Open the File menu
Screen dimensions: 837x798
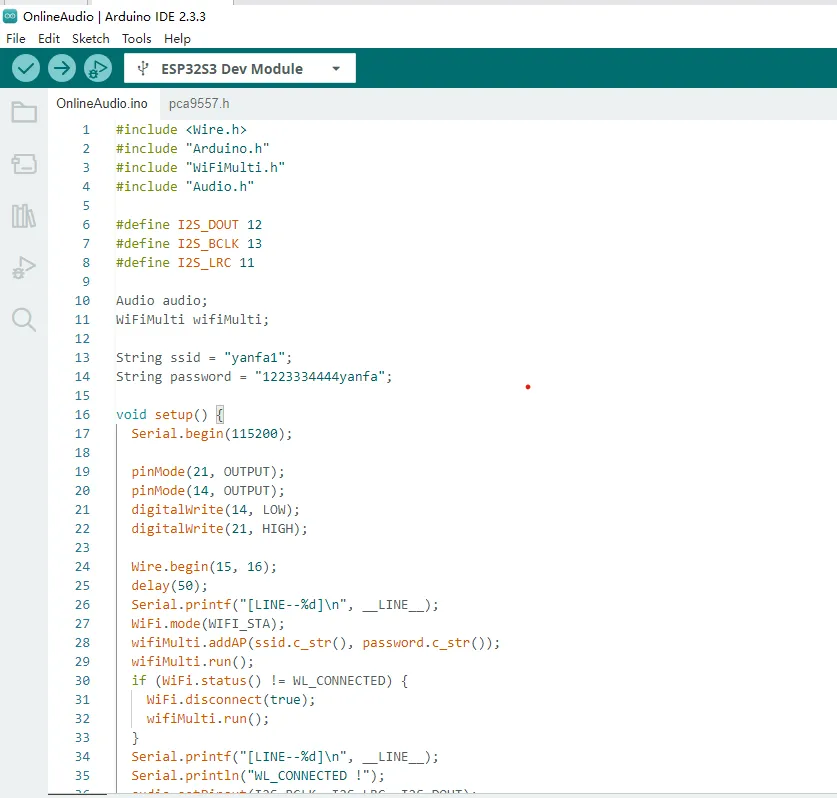click(x=15, y=39)
